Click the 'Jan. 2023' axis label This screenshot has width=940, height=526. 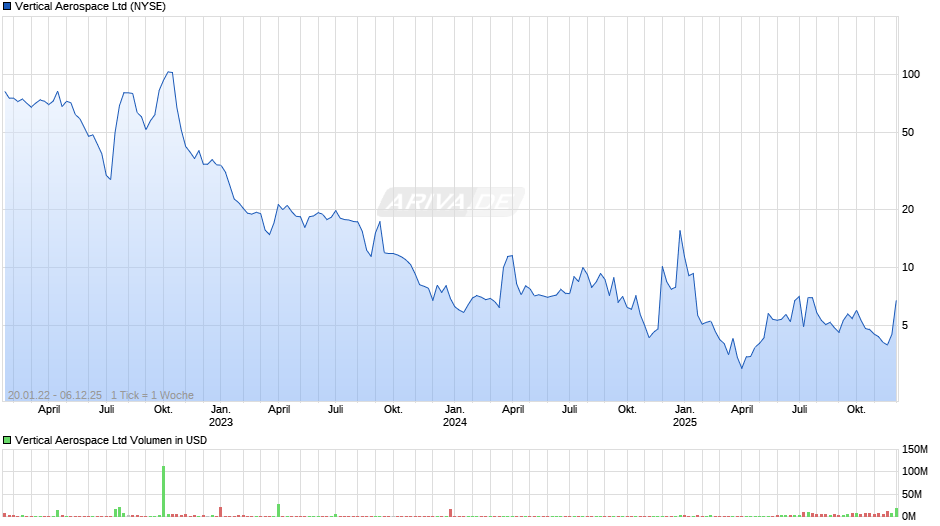221,416
